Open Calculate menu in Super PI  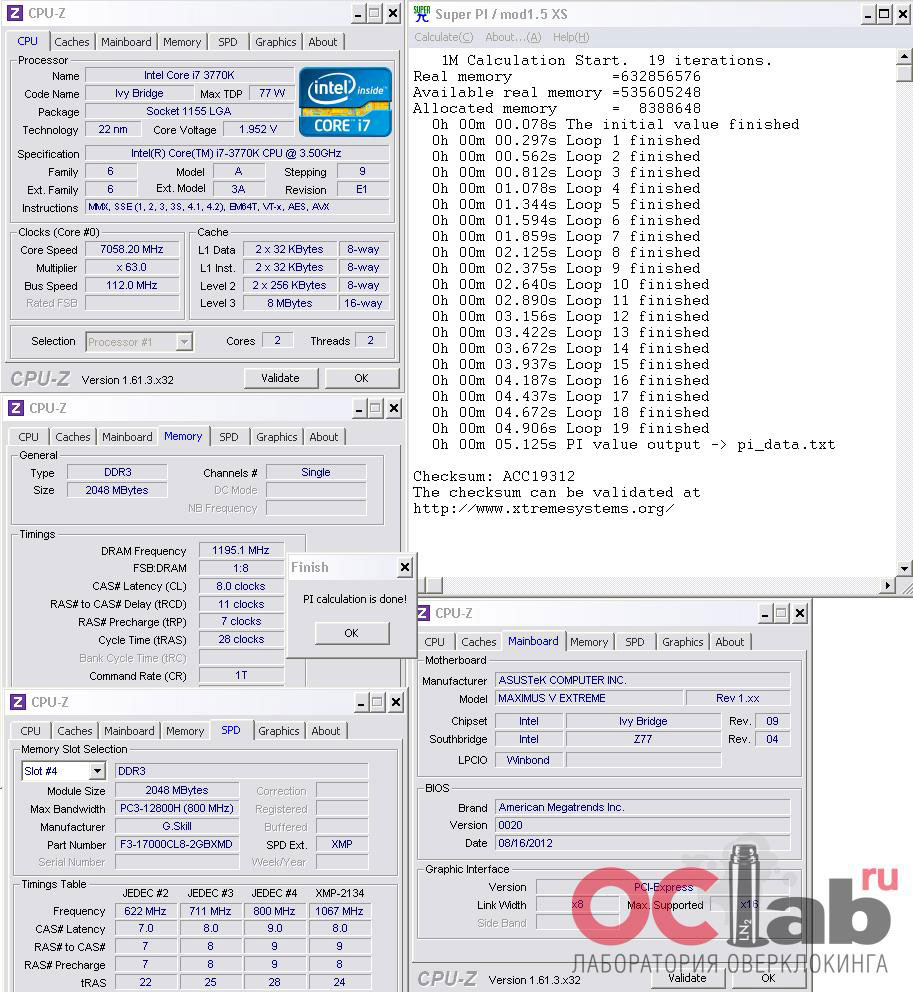(444, 37)
